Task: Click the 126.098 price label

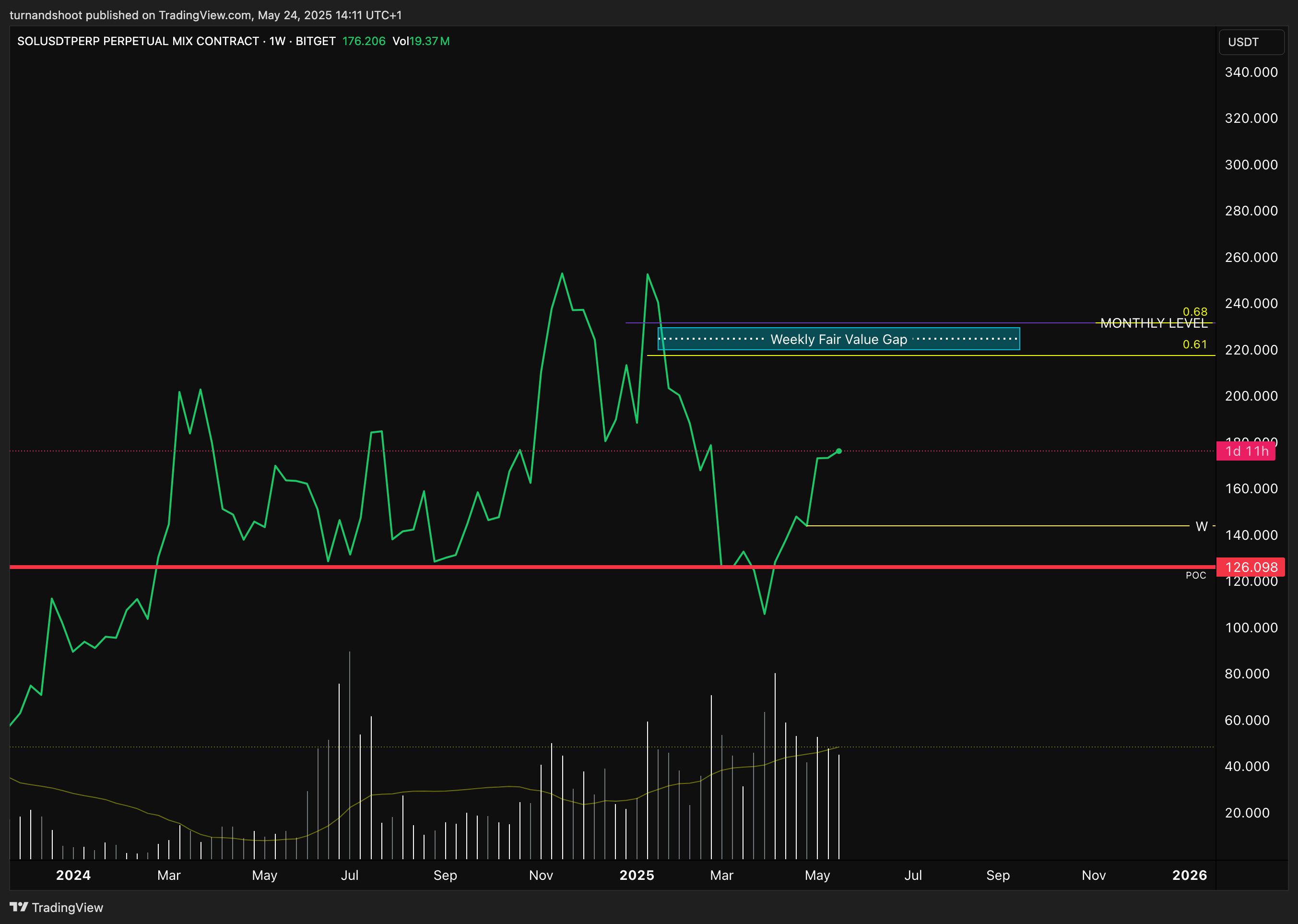Action: [1250, 567]
